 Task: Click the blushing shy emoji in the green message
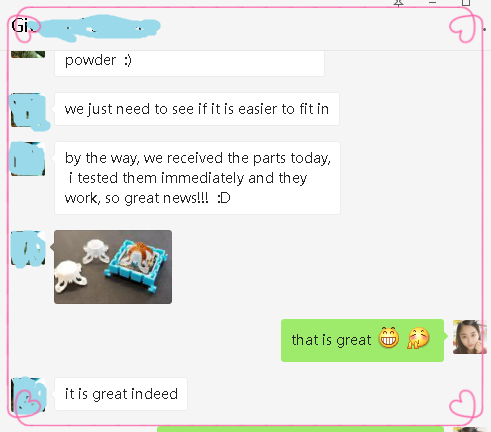click(x=418, y=338)
